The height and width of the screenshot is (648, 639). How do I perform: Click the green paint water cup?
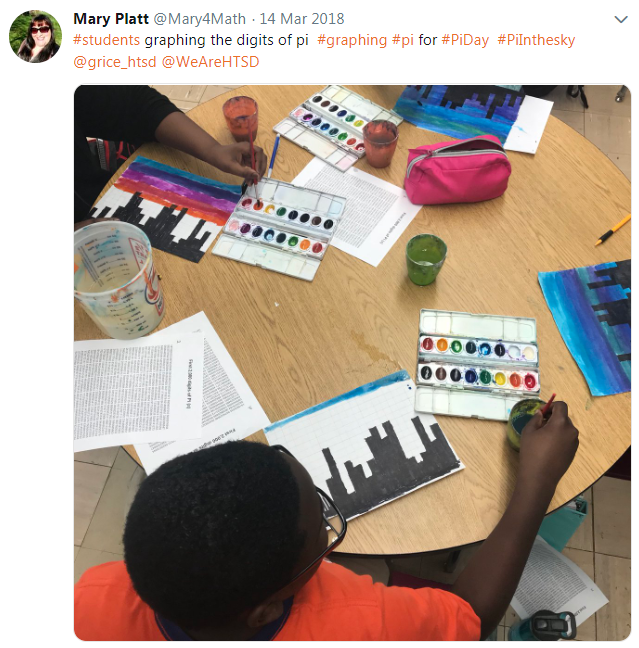coord(426,259)
